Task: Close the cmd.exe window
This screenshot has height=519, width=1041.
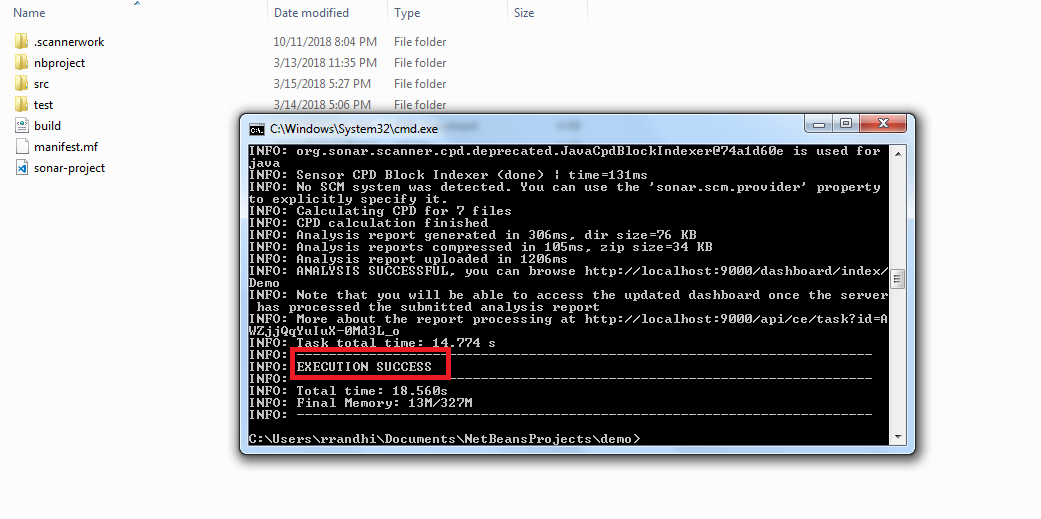Action: click(883, 124)
